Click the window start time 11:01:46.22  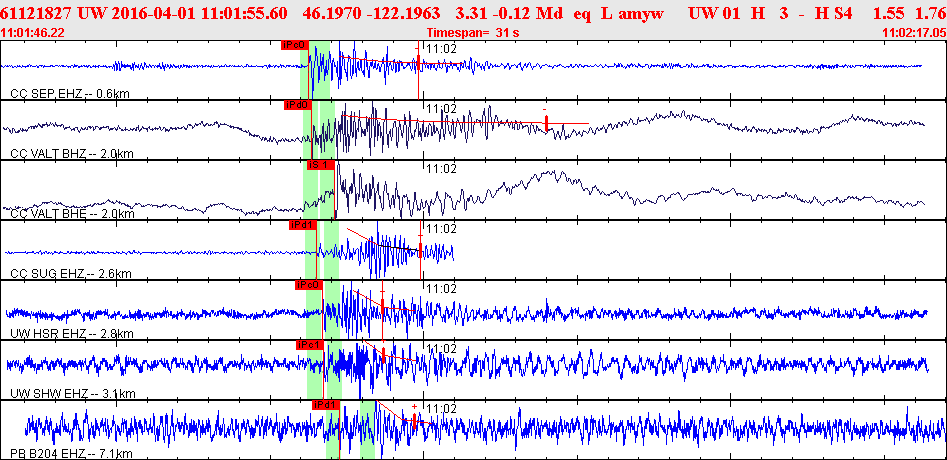click(31, 33)
